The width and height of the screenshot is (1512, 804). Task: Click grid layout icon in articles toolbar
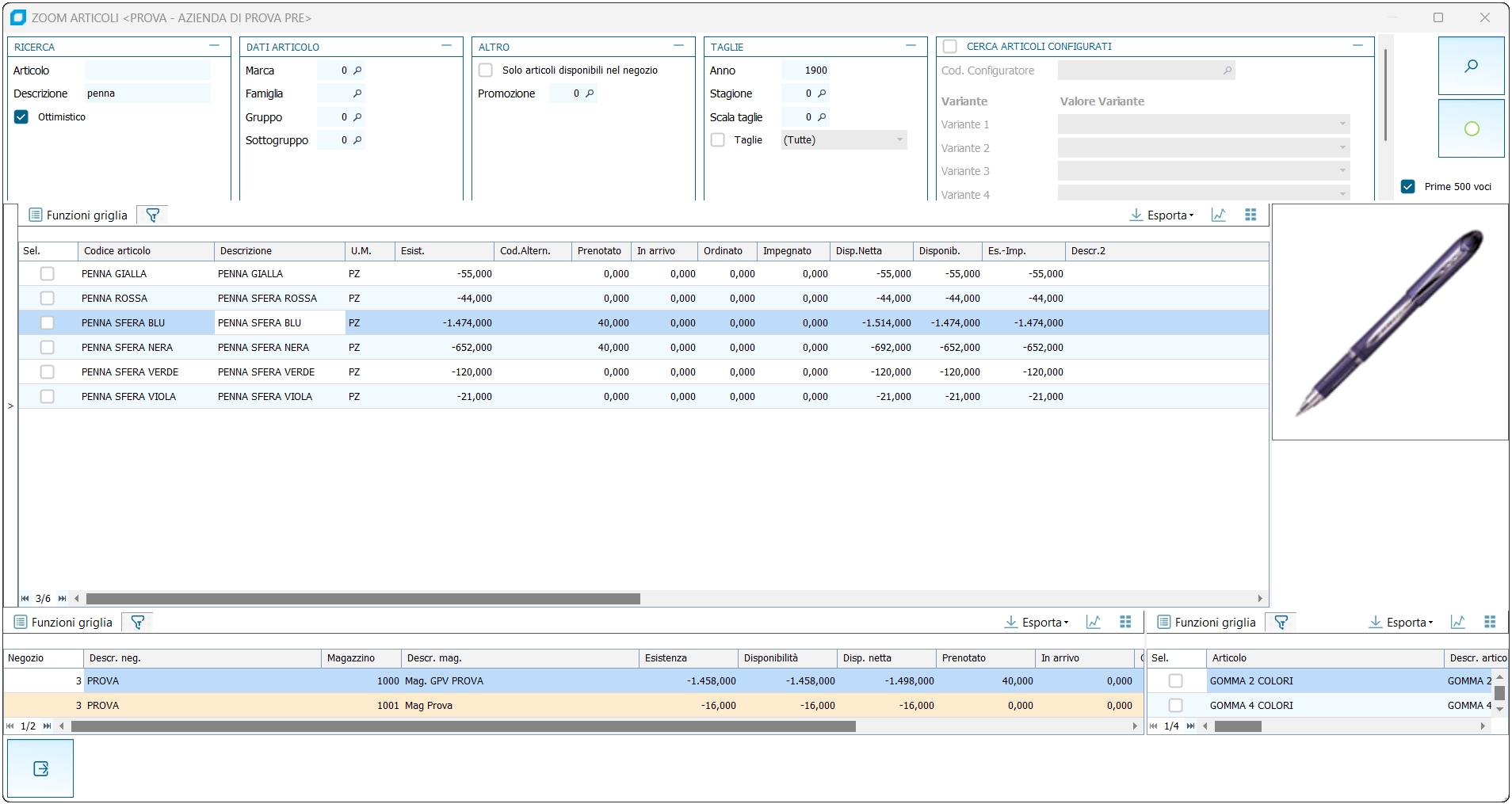pyautogui.click(x=1250, y=215)
